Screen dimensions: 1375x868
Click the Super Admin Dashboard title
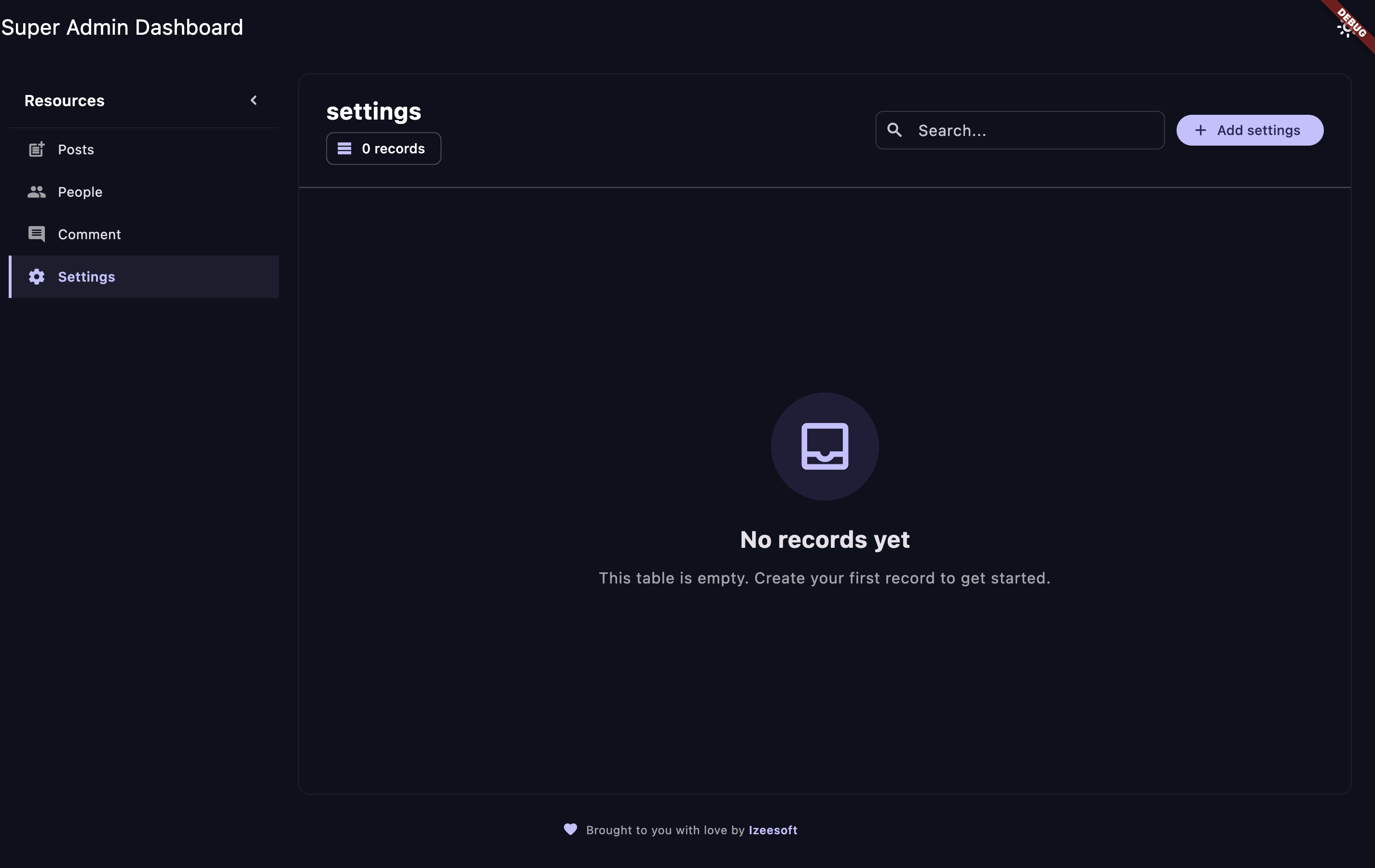tap(122, 27)
